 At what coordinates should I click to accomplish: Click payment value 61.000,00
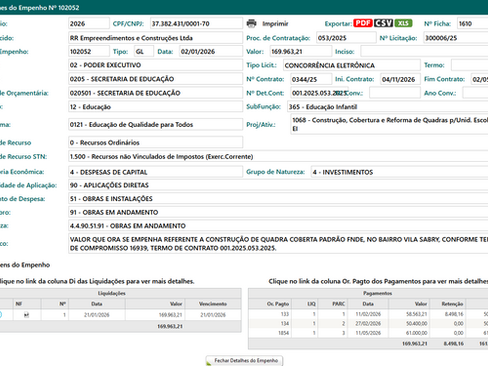click(x=416, y=333)
